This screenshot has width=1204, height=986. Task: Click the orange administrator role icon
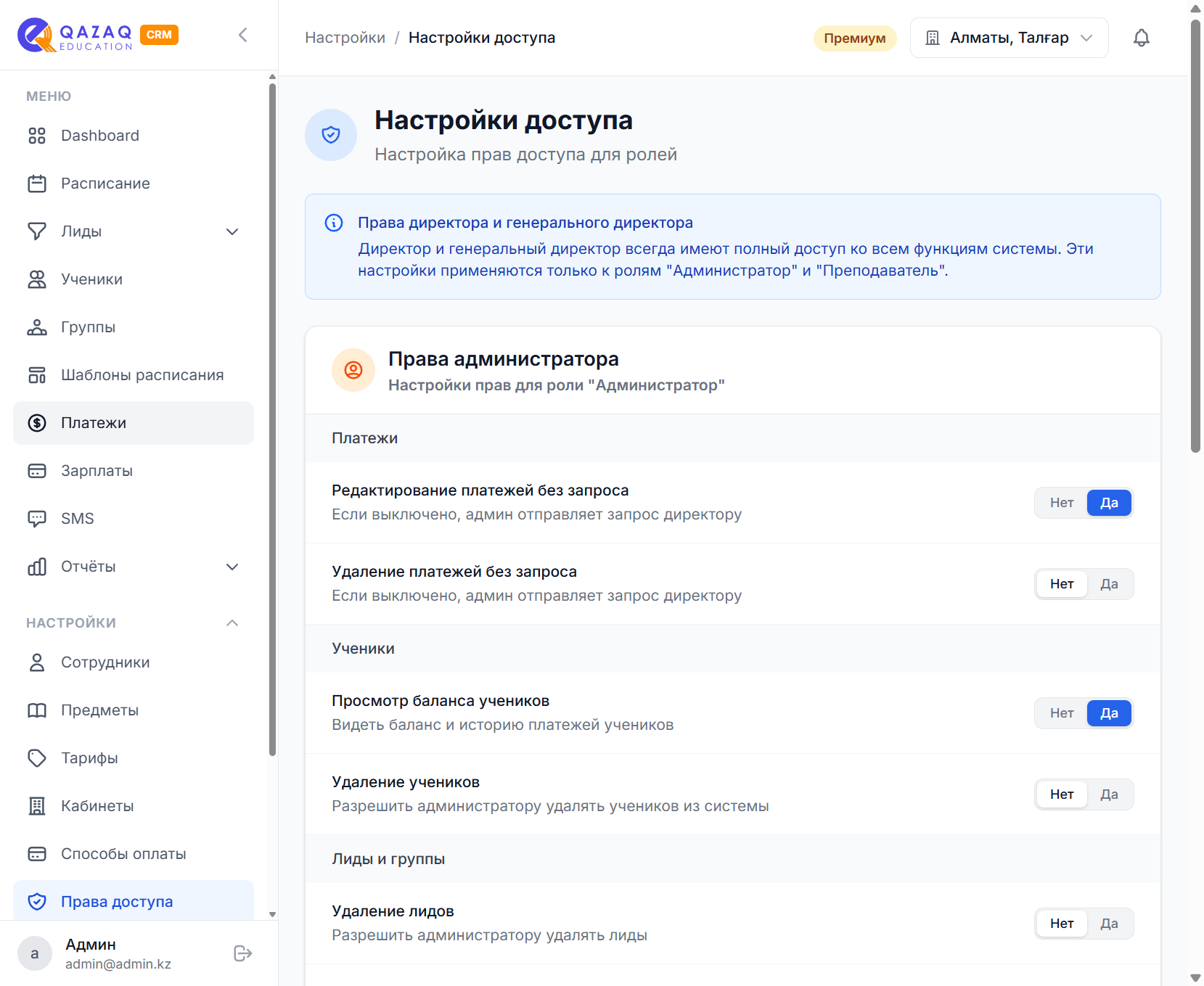pos(353,370)
